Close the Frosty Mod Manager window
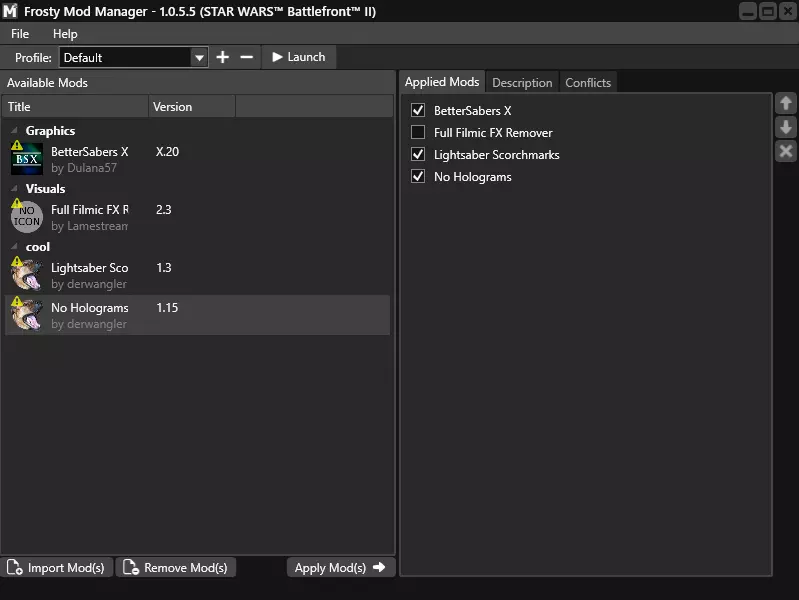The width and height of the screenshot is (799, 600). pos(787,11)
